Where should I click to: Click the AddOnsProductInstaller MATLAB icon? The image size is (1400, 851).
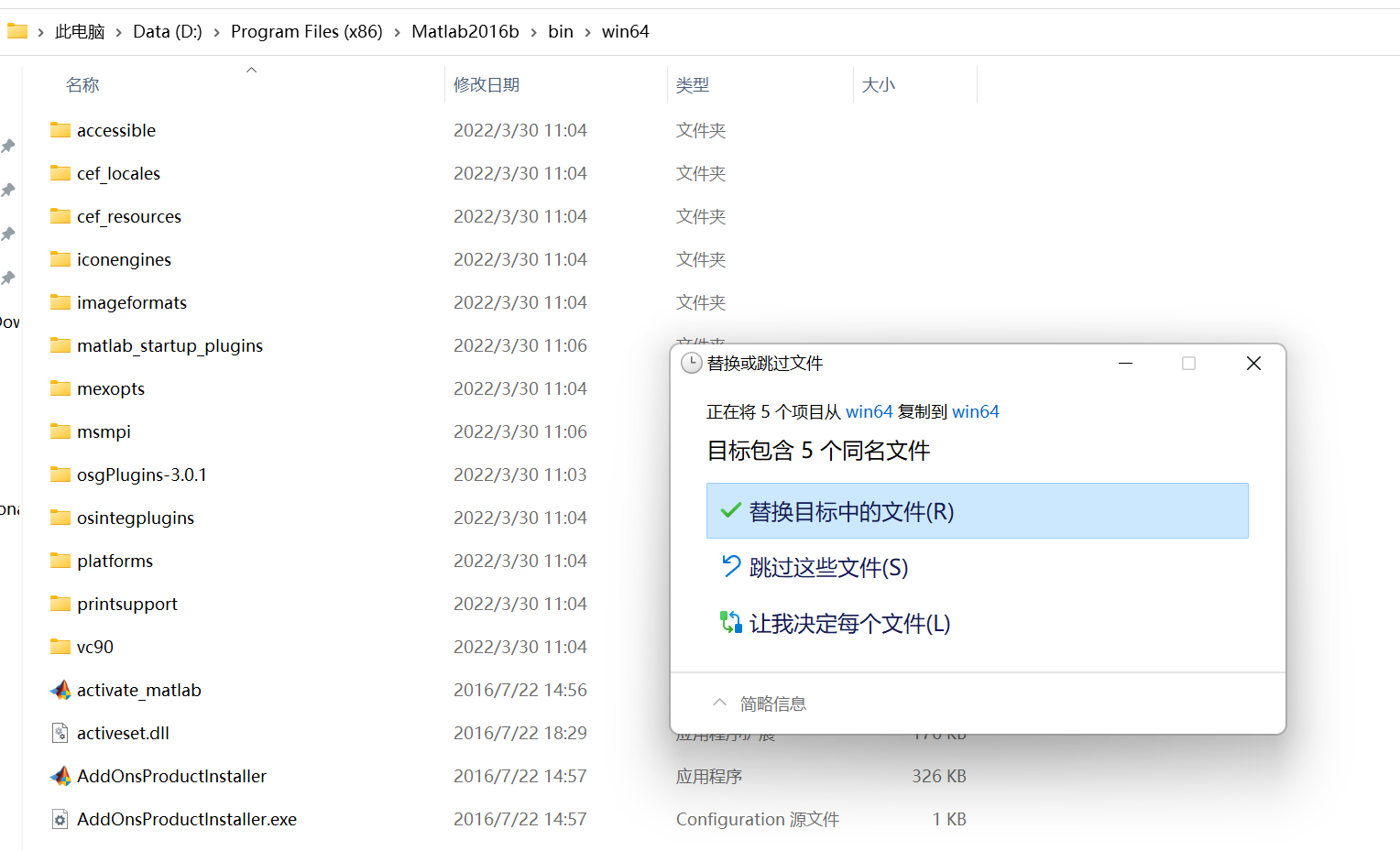tap(60, 776)
